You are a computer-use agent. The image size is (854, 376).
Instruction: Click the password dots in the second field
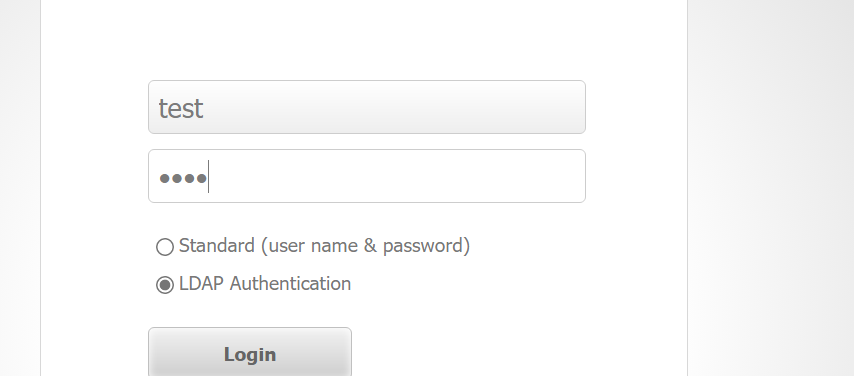[x=182, y=178]
